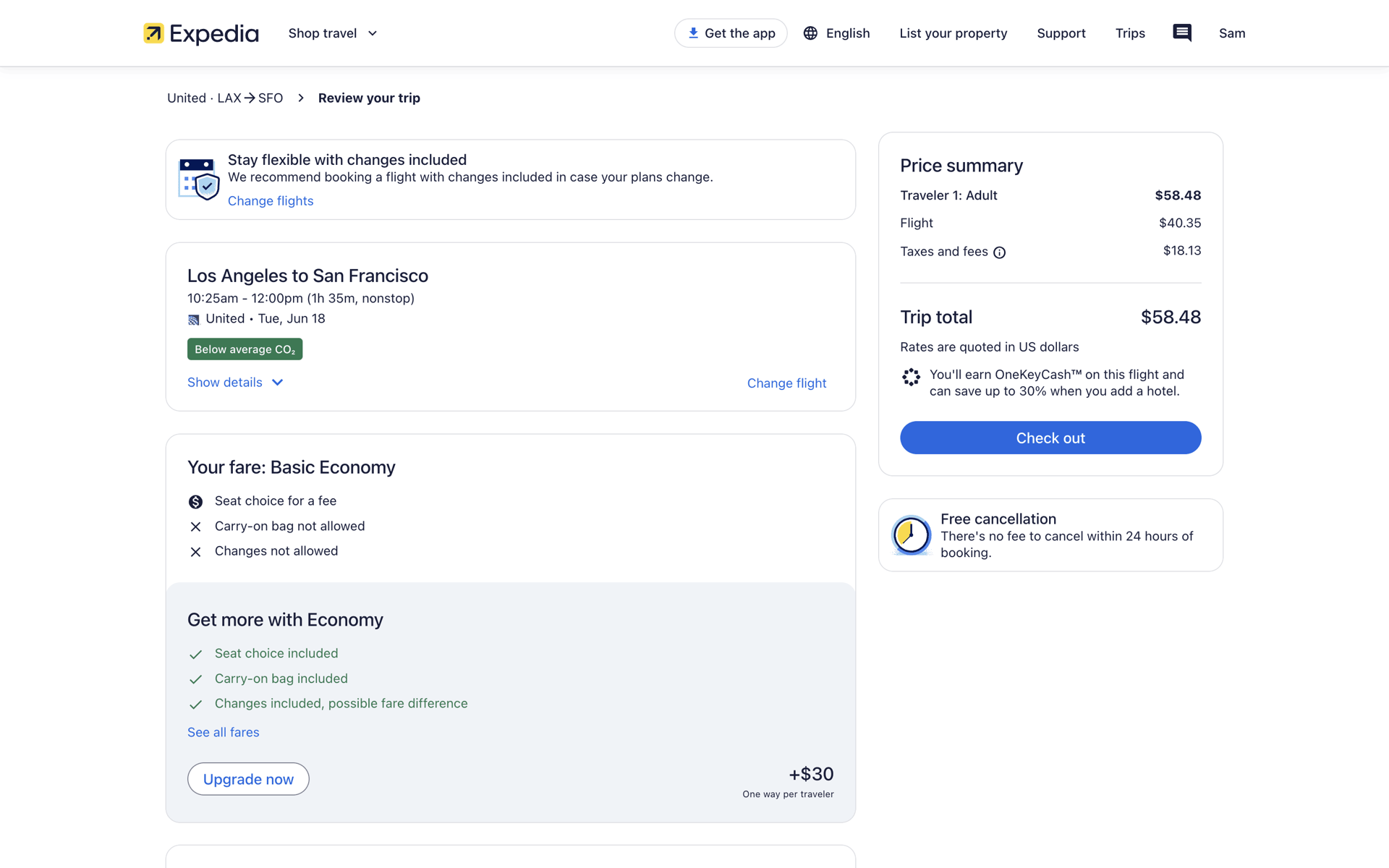Click the Taxes and fees amount $18.13
This screenshot has width=1389, height=868.
(1182, 250)
